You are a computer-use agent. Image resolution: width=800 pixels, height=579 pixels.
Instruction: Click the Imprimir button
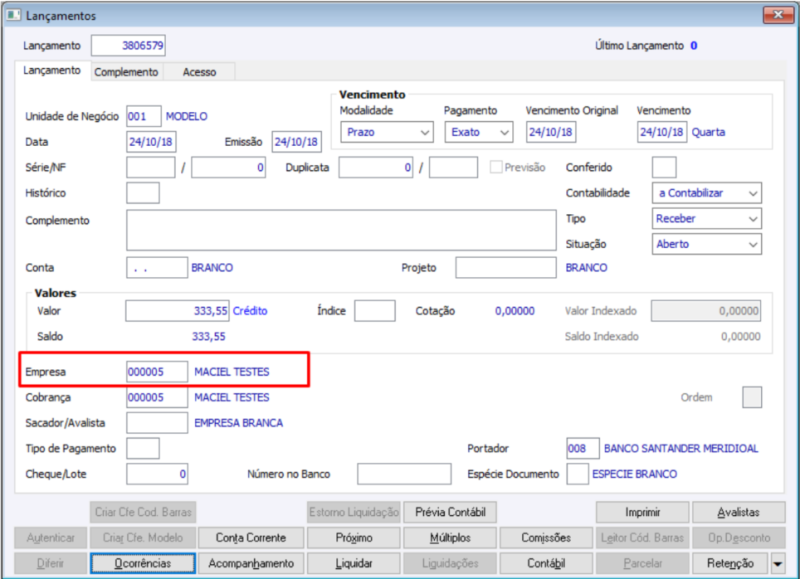click(x=642, y=512)
